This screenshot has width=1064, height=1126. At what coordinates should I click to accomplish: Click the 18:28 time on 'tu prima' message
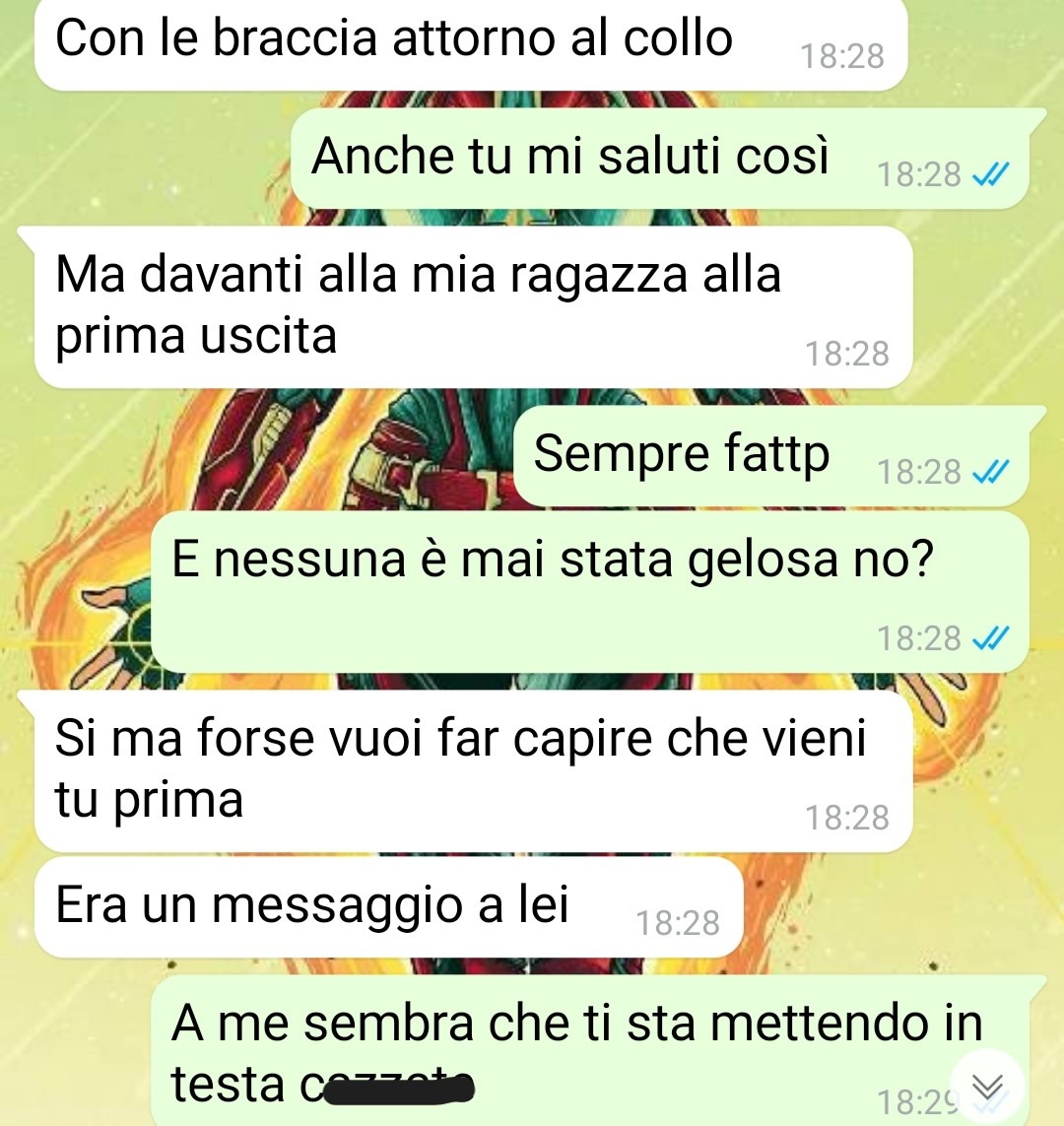point(847,818)
